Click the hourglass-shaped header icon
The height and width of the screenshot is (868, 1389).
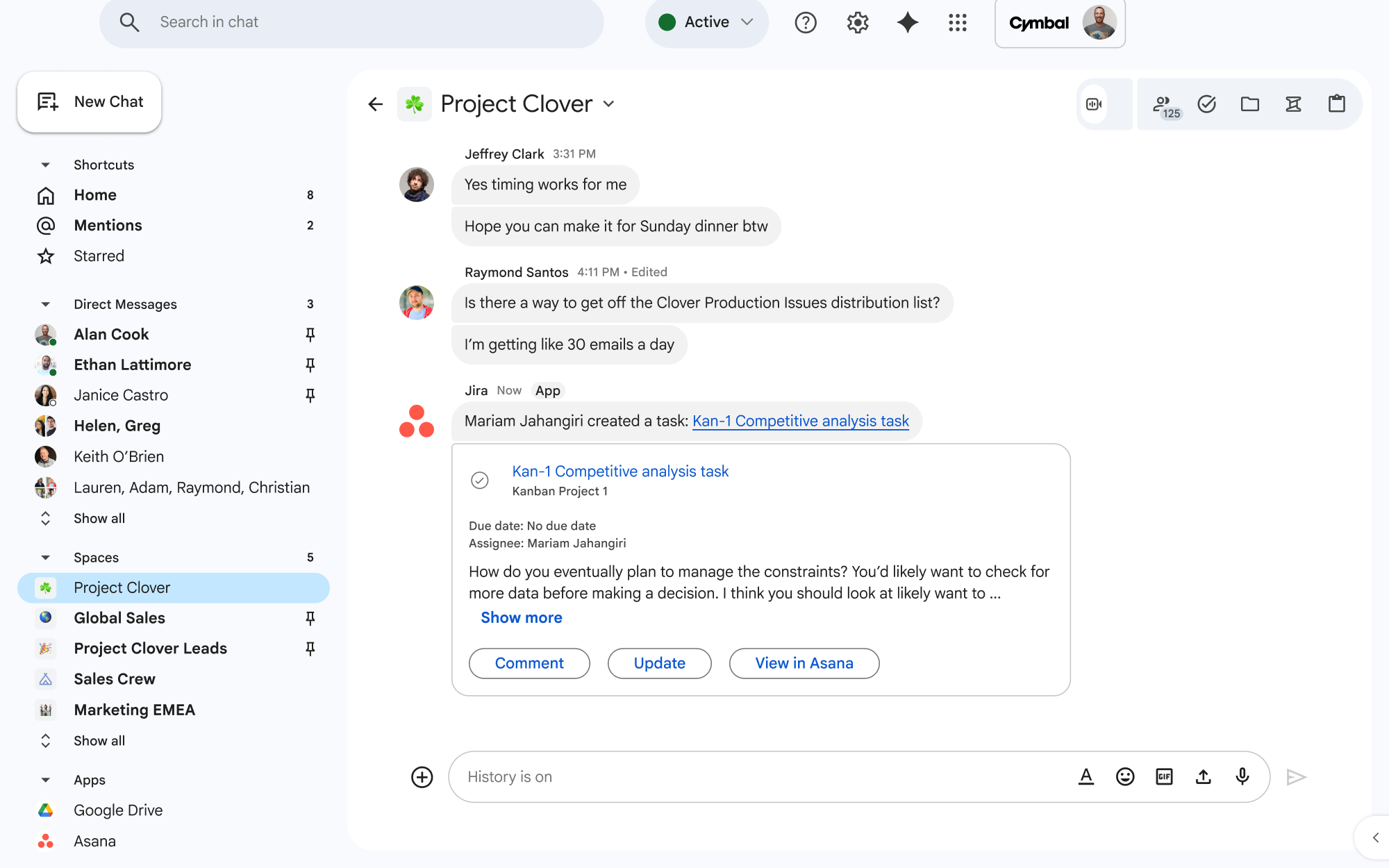coord(1293,104)
